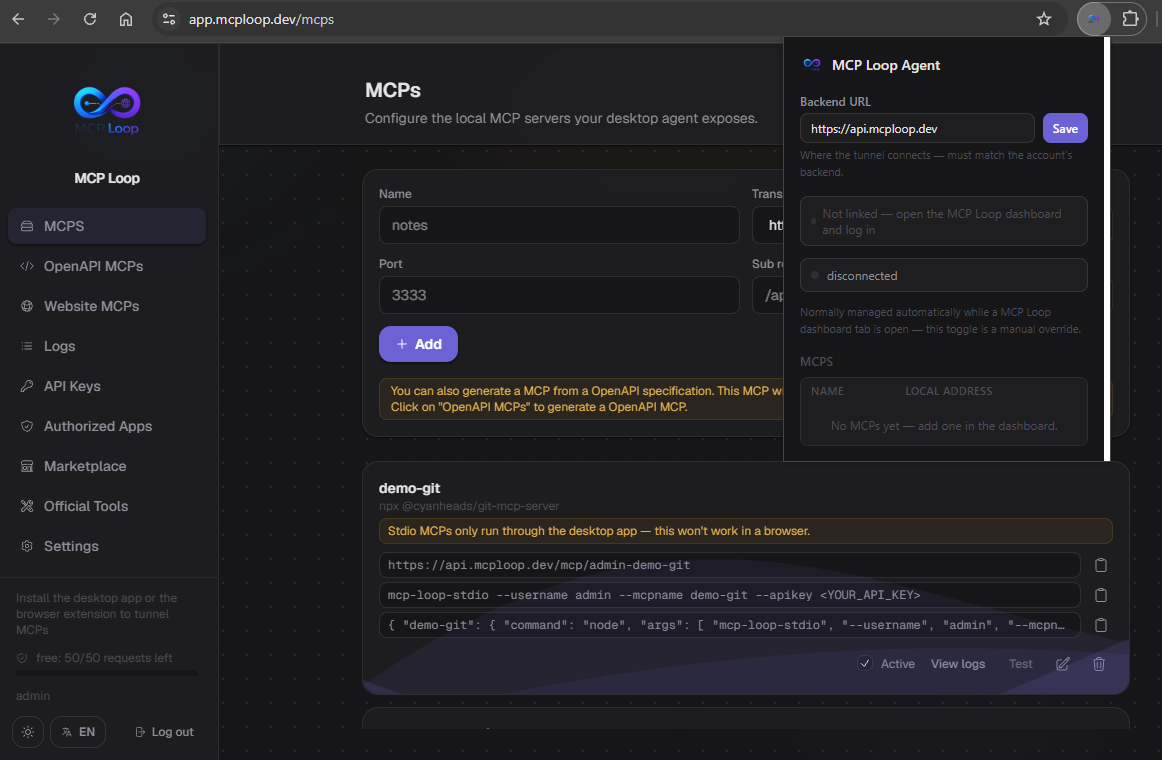The height and width of the screenshot is (760, 1162).
Task: Open the EN language selector
Action: click(78, 732)
